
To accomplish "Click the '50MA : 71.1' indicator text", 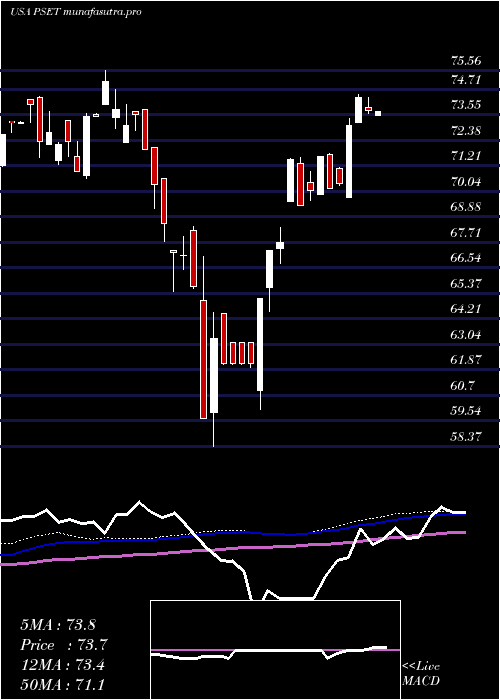I will [62, 684].
